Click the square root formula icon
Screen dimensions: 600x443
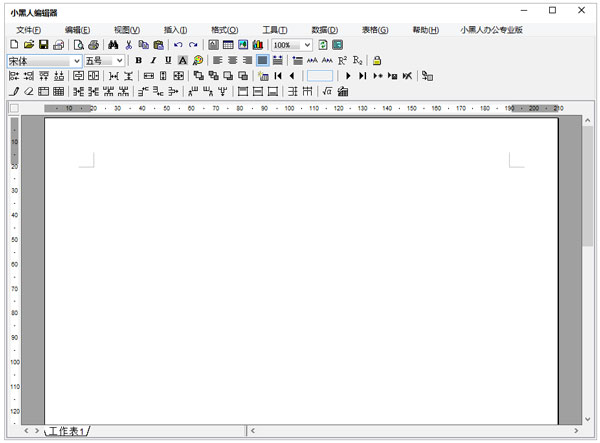click(x=327, y=92)
